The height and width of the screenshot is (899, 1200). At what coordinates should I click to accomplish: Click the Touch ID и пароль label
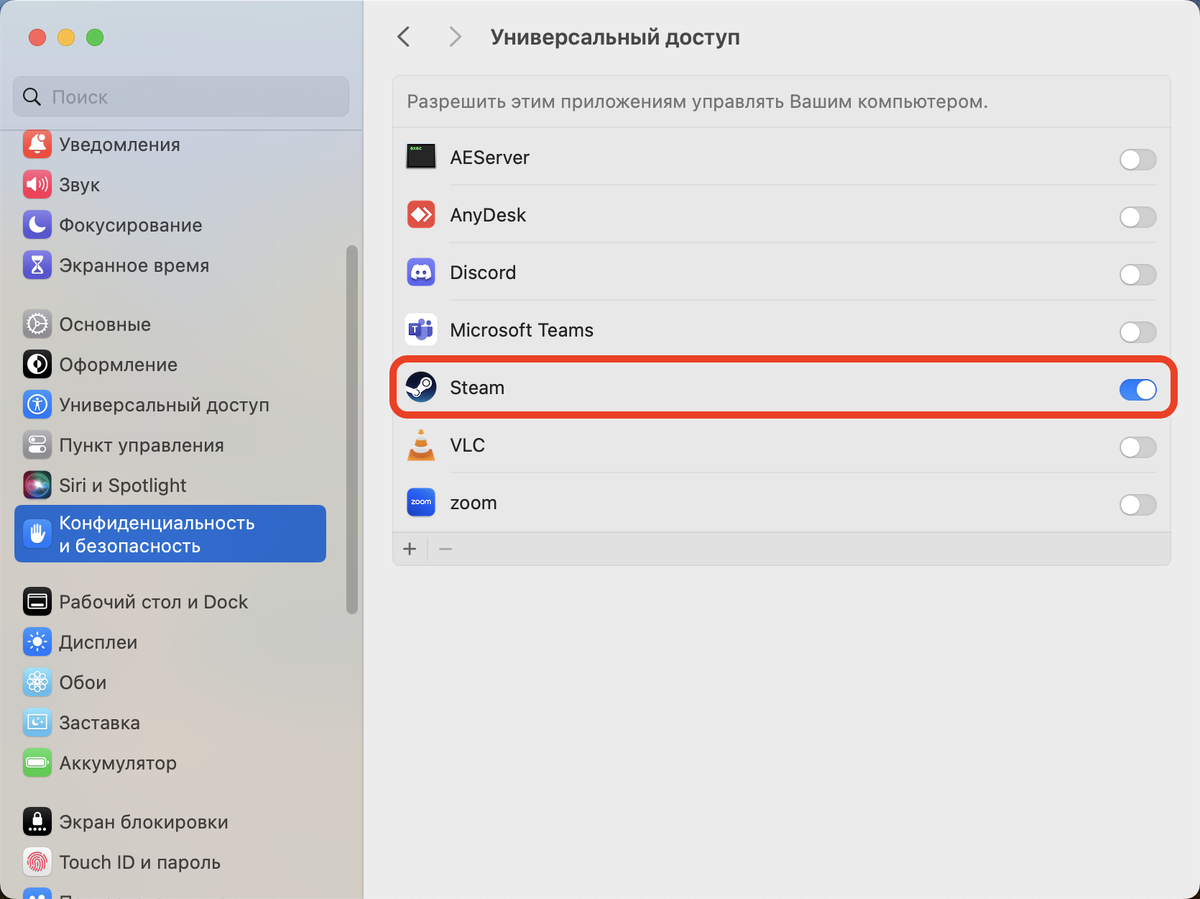pyautogui.click(x=140, y=862)
